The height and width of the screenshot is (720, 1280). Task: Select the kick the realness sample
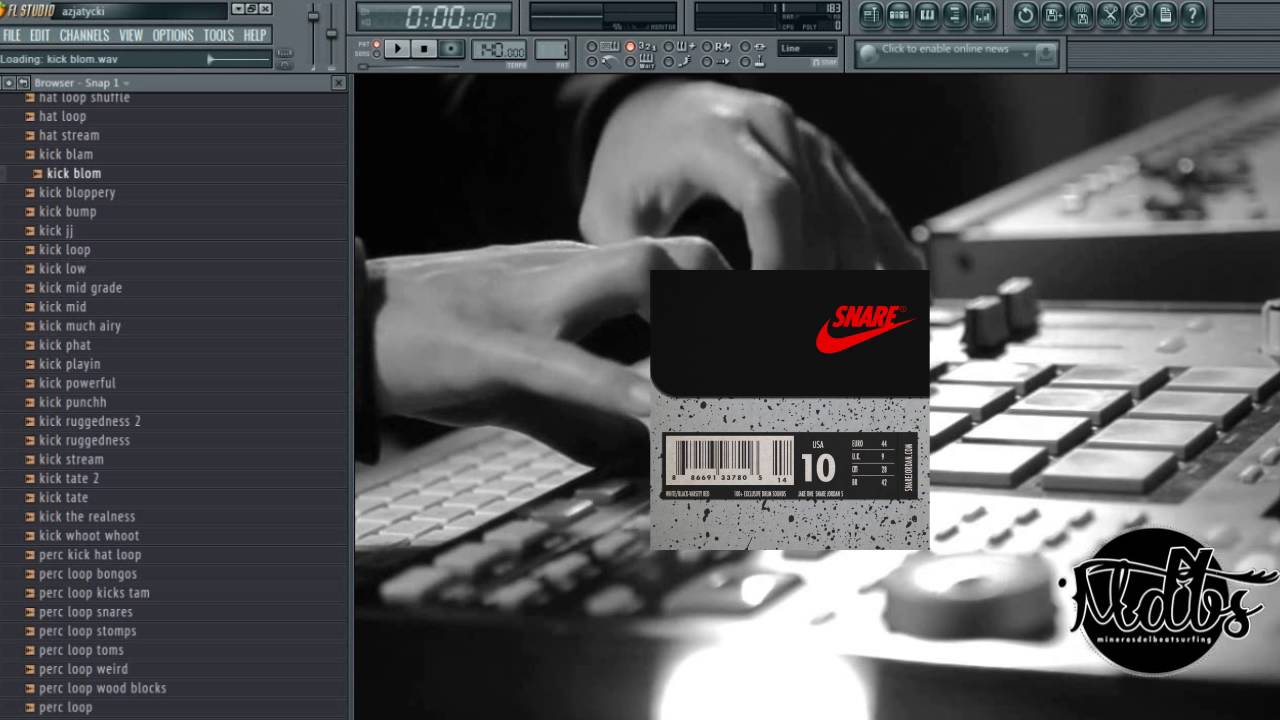pos(87,516)
